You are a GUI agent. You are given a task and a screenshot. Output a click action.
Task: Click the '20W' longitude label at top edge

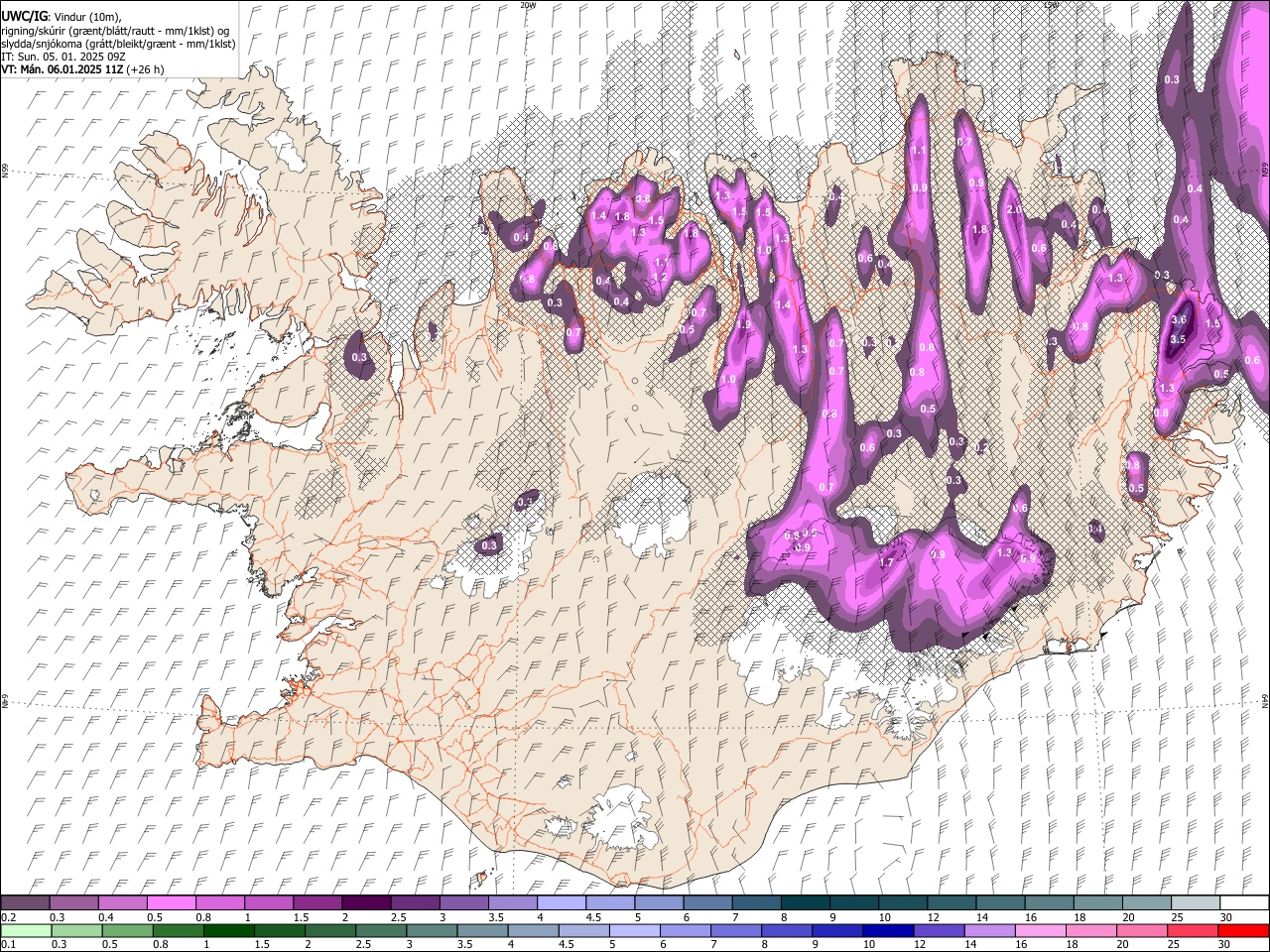pos(528,5)
